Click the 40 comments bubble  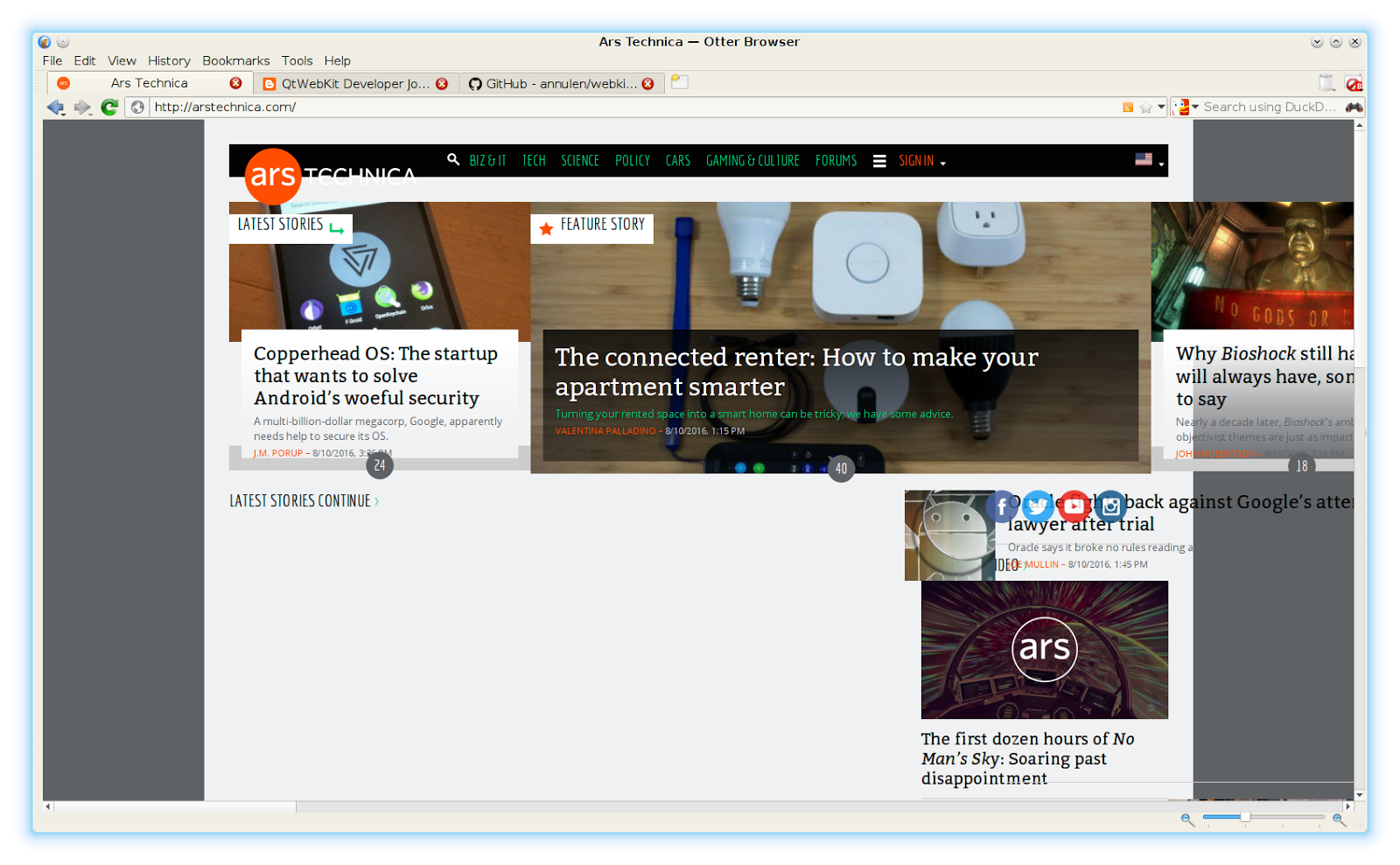tap(841, 468)
